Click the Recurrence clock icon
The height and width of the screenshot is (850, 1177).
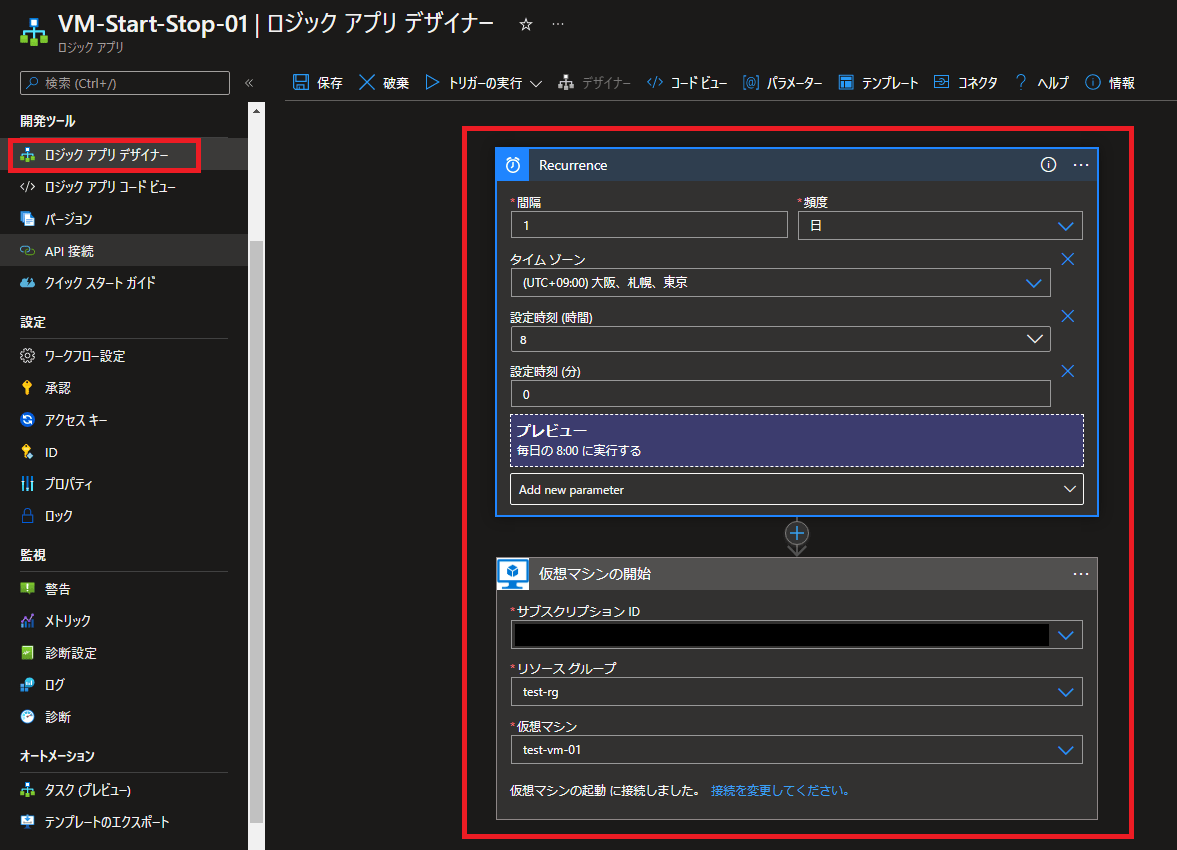513,165
